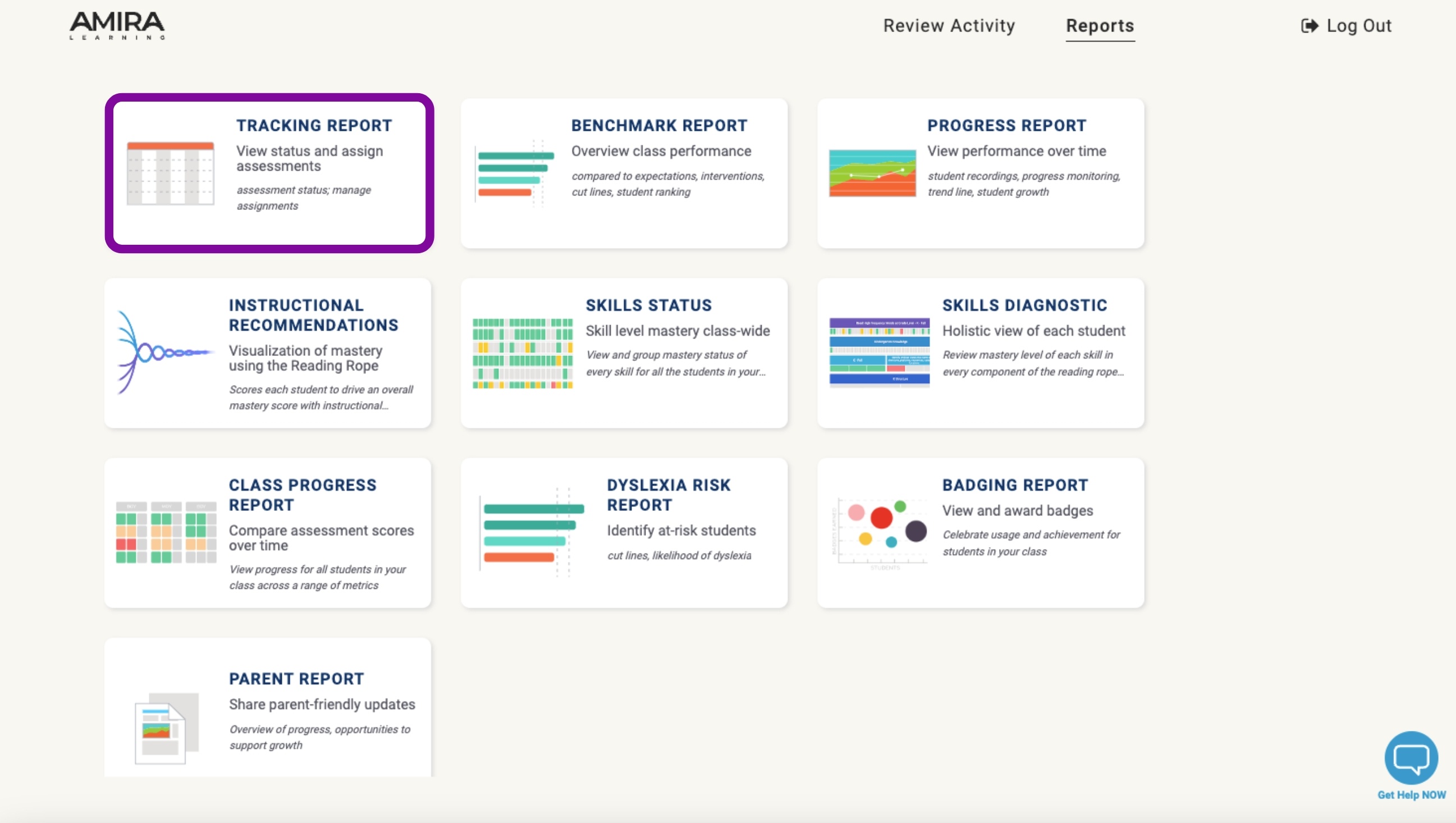The width and height of the screenshot is (1456, 823).
Task: Click the Class Progress Report calendar grid icon
Action: 166,532
